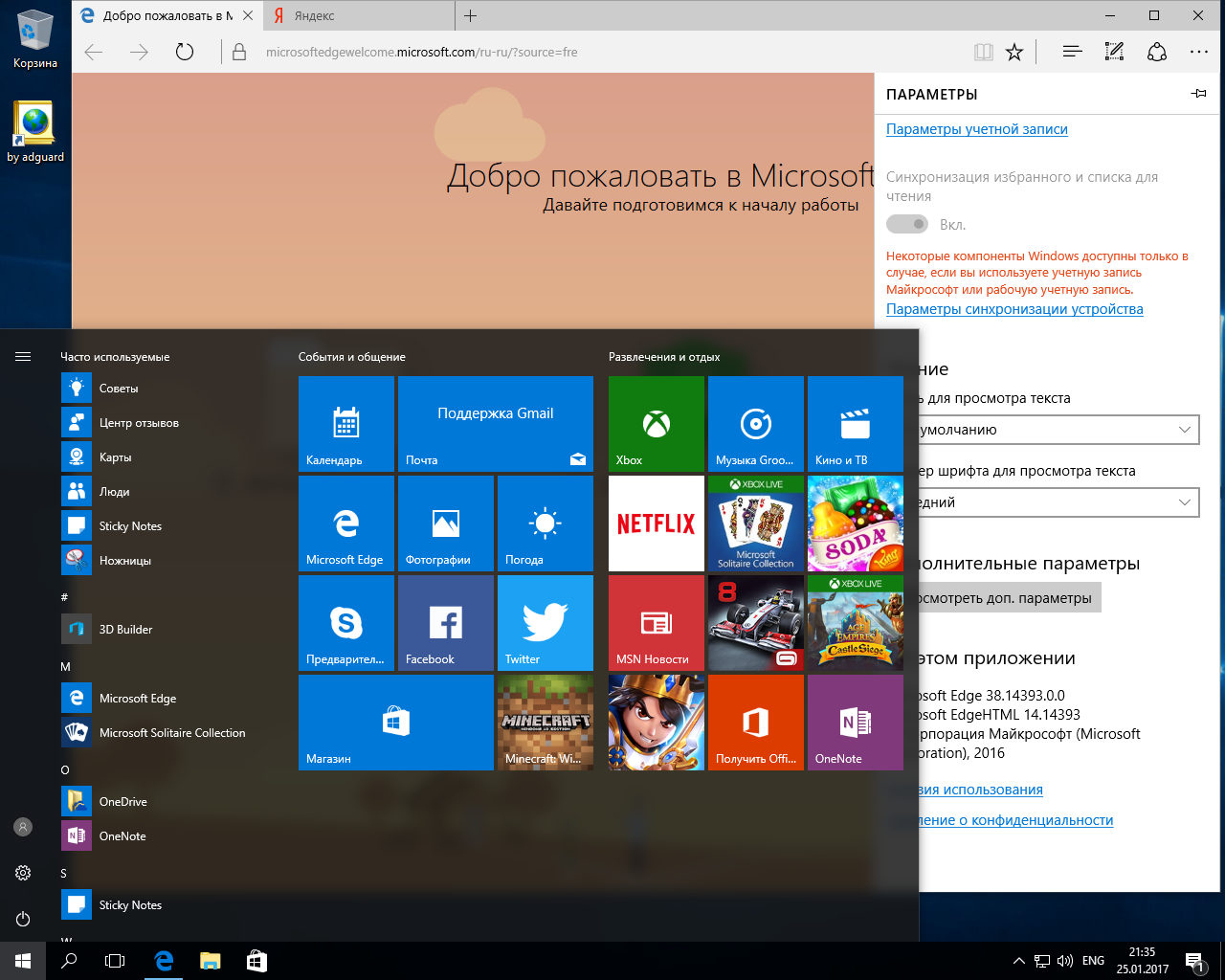Open the terms of use link
Screen dimensions: 1225x980
pos(981,790)
